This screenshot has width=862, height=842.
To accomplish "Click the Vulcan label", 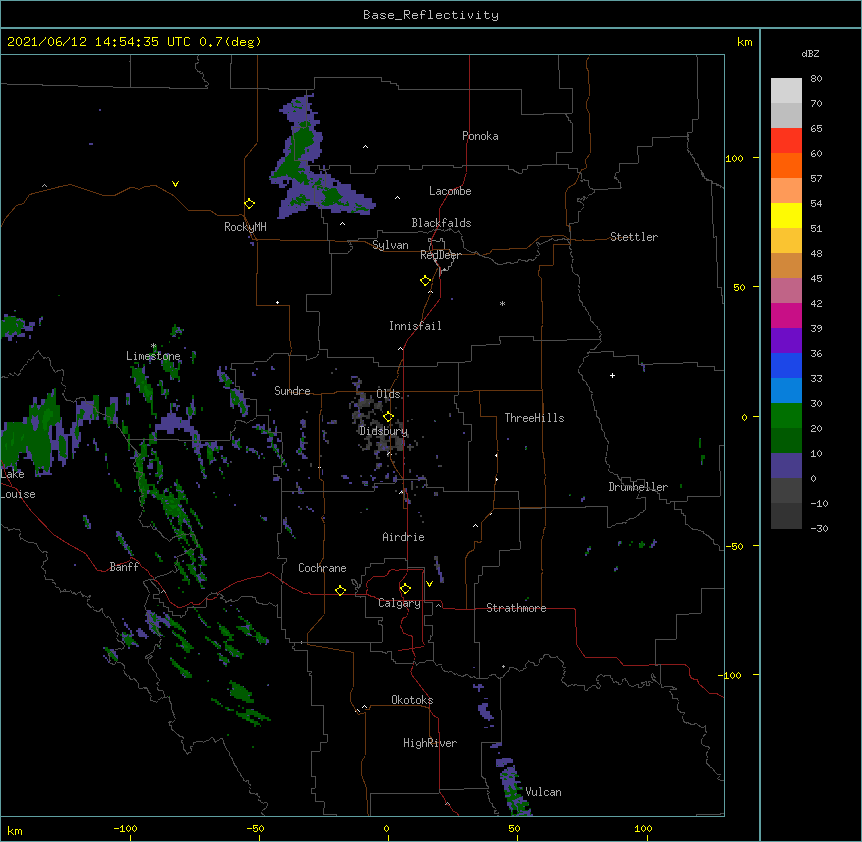I will tap(543, 792).
